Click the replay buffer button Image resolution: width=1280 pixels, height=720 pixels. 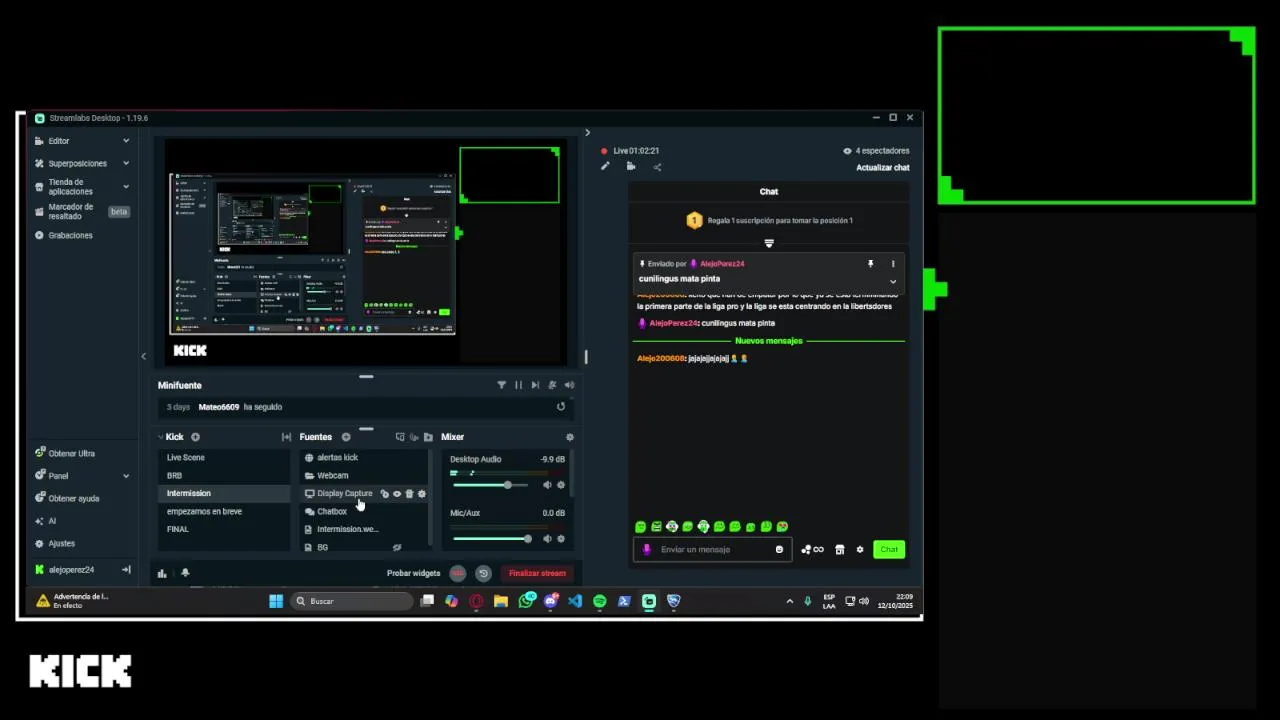pyautogui.click(x=483, y=573)
